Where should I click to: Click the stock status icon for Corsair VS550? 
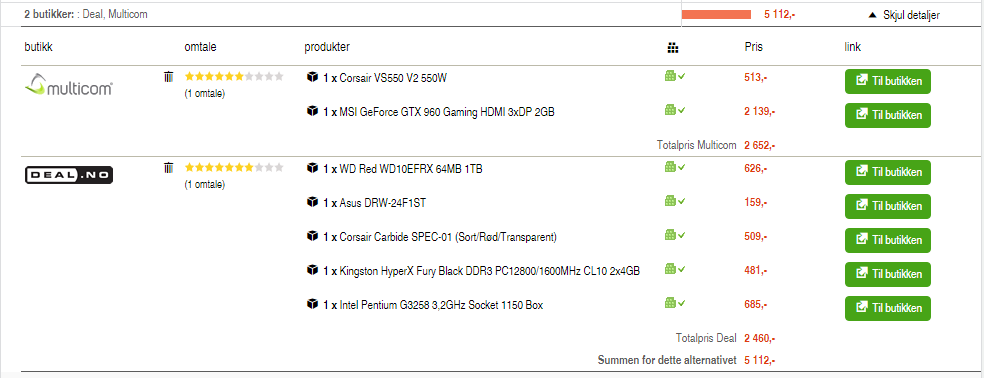(x=675, y=76)
